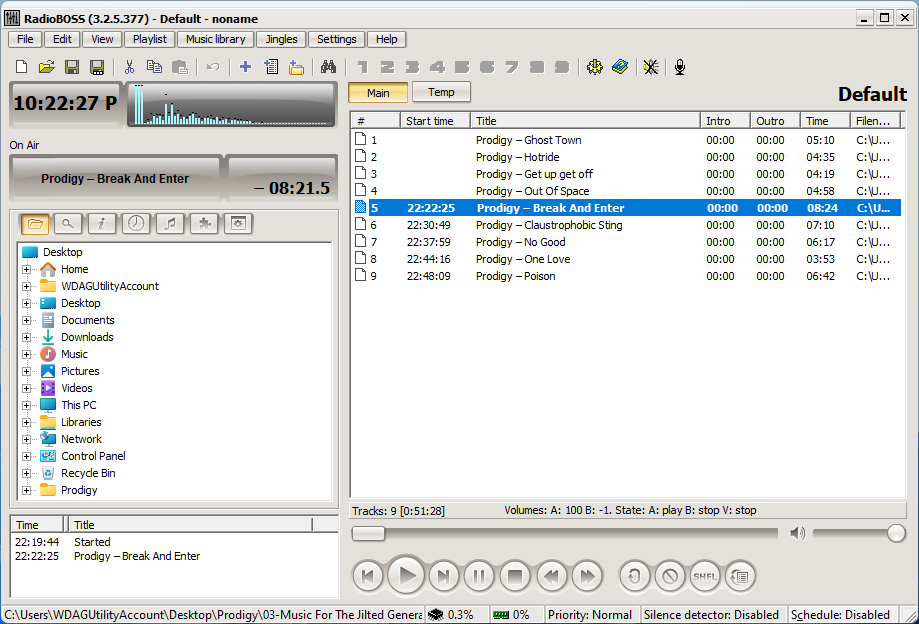Open the Edit menu
919x624 pixels.
click(62, 39)
